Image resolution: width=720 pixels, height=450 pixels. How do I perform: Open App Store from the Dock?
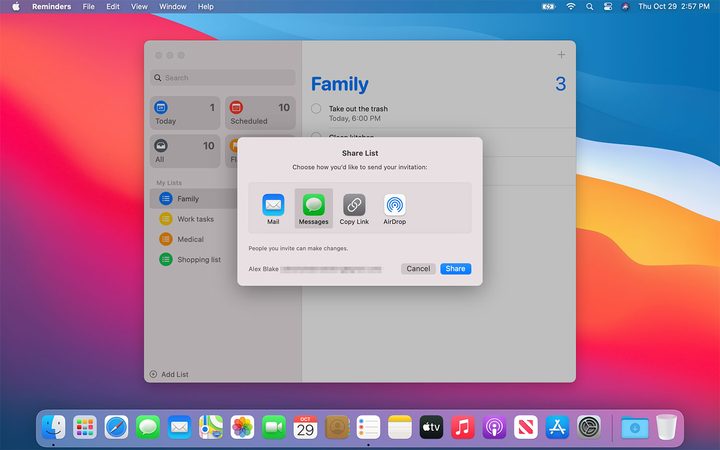(557, 428)
